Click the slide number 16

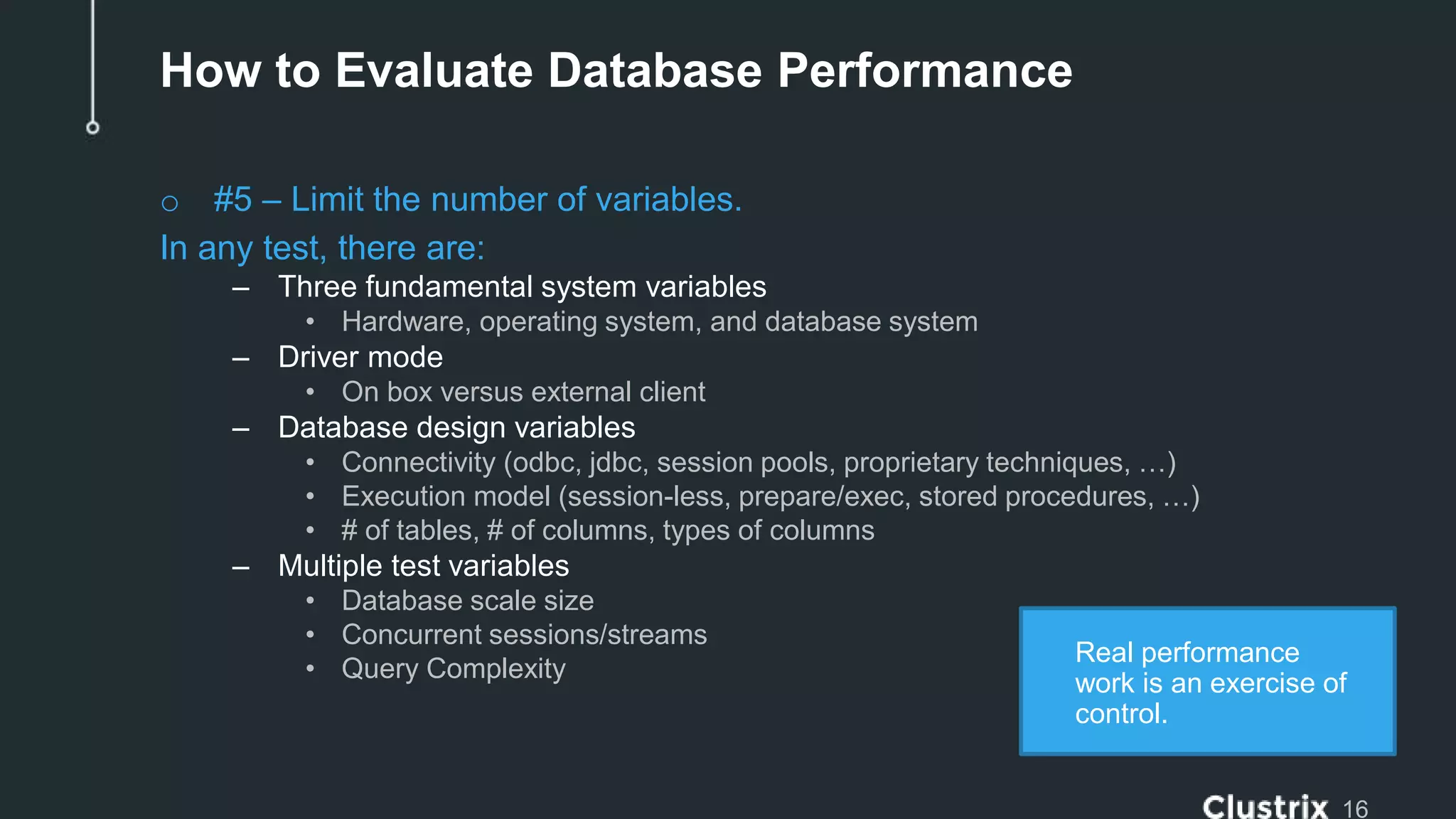tap(1355, 808)
